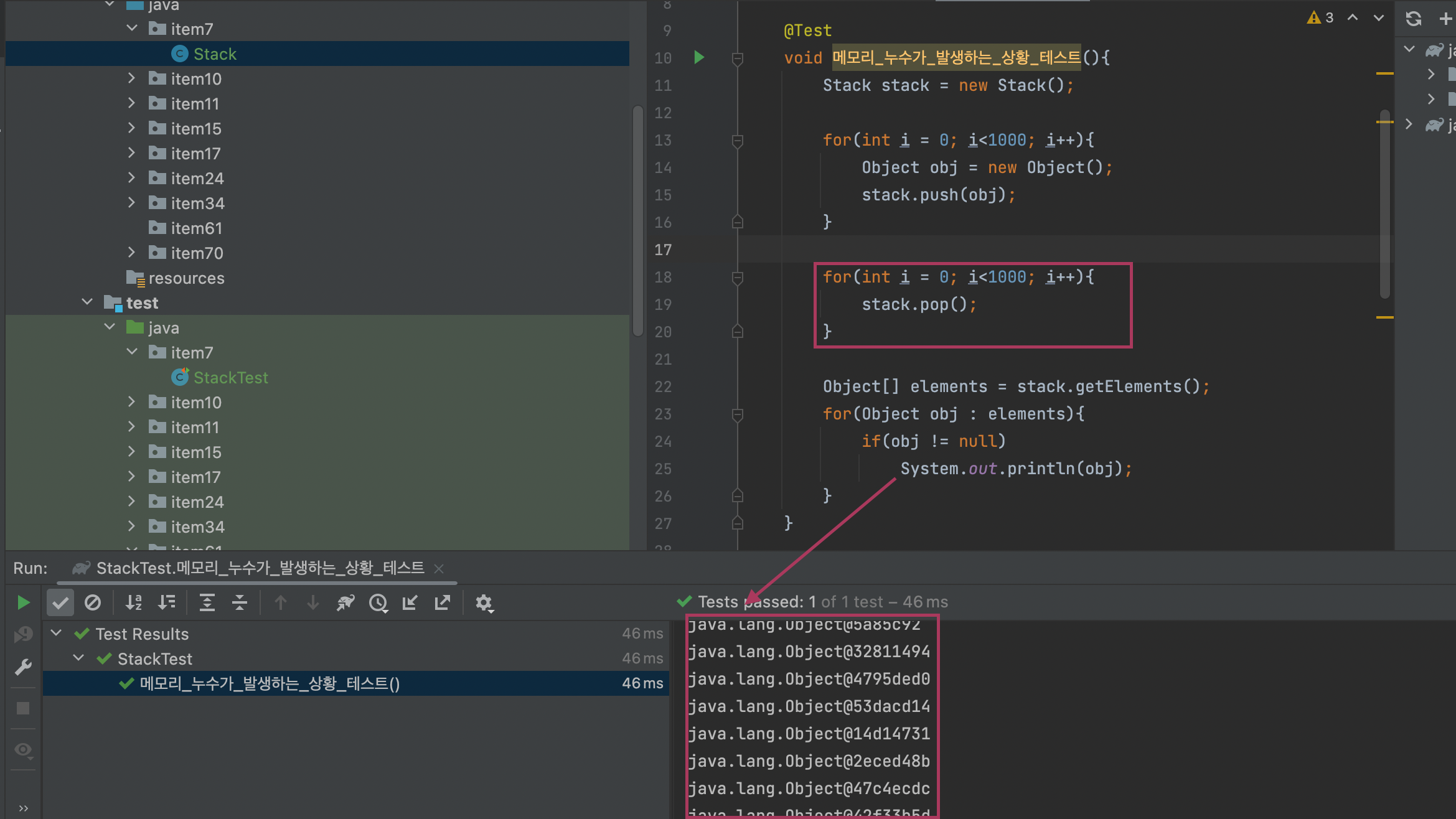Expand the item10 folder under main java

pyautogui.click(x=131, y=78)
